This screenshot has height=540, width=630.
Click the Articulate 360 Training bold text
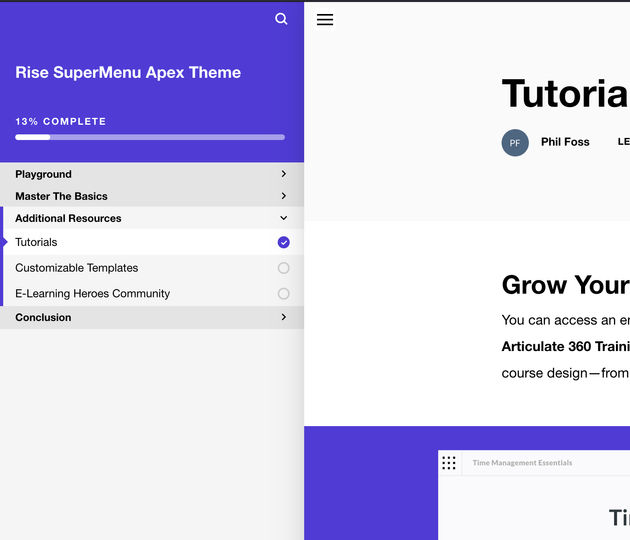(x=566, y=346)
